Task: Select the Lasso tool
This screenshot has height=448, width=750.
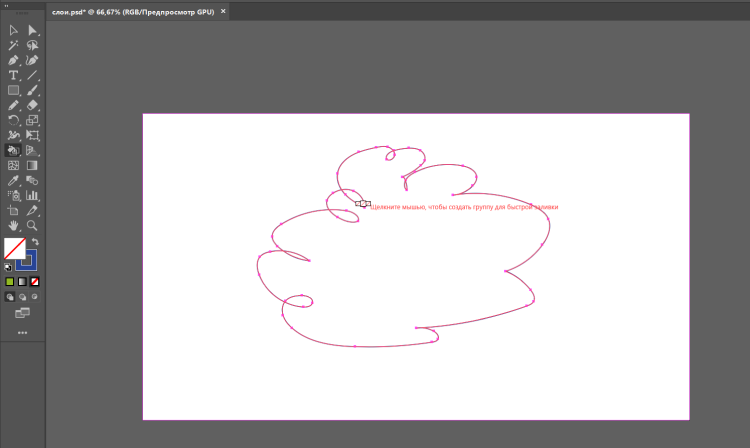Action: pyautogui.click(x=32, y=45)
